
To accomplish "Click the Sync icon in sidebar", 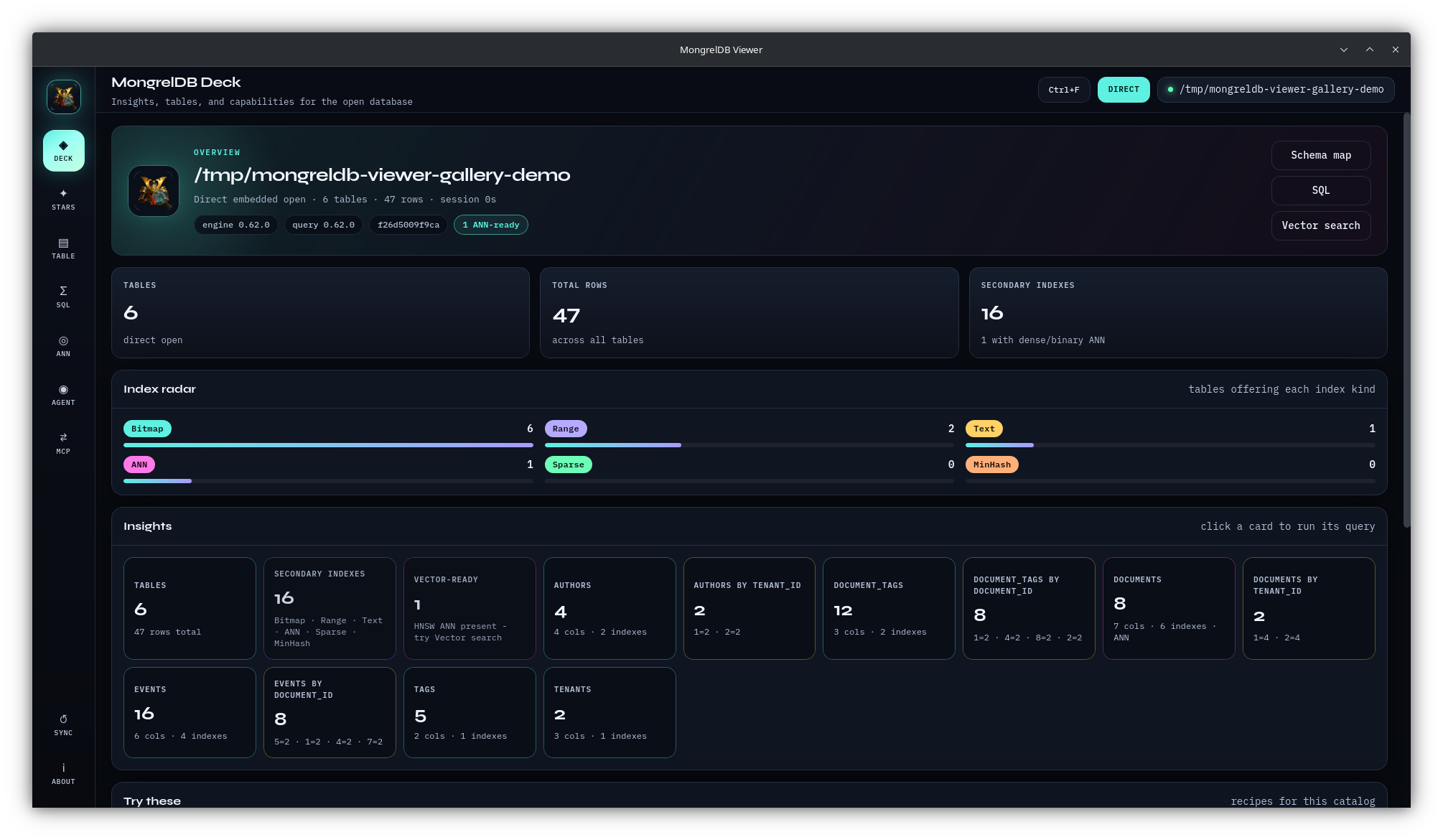I will (x=63, y=725).
